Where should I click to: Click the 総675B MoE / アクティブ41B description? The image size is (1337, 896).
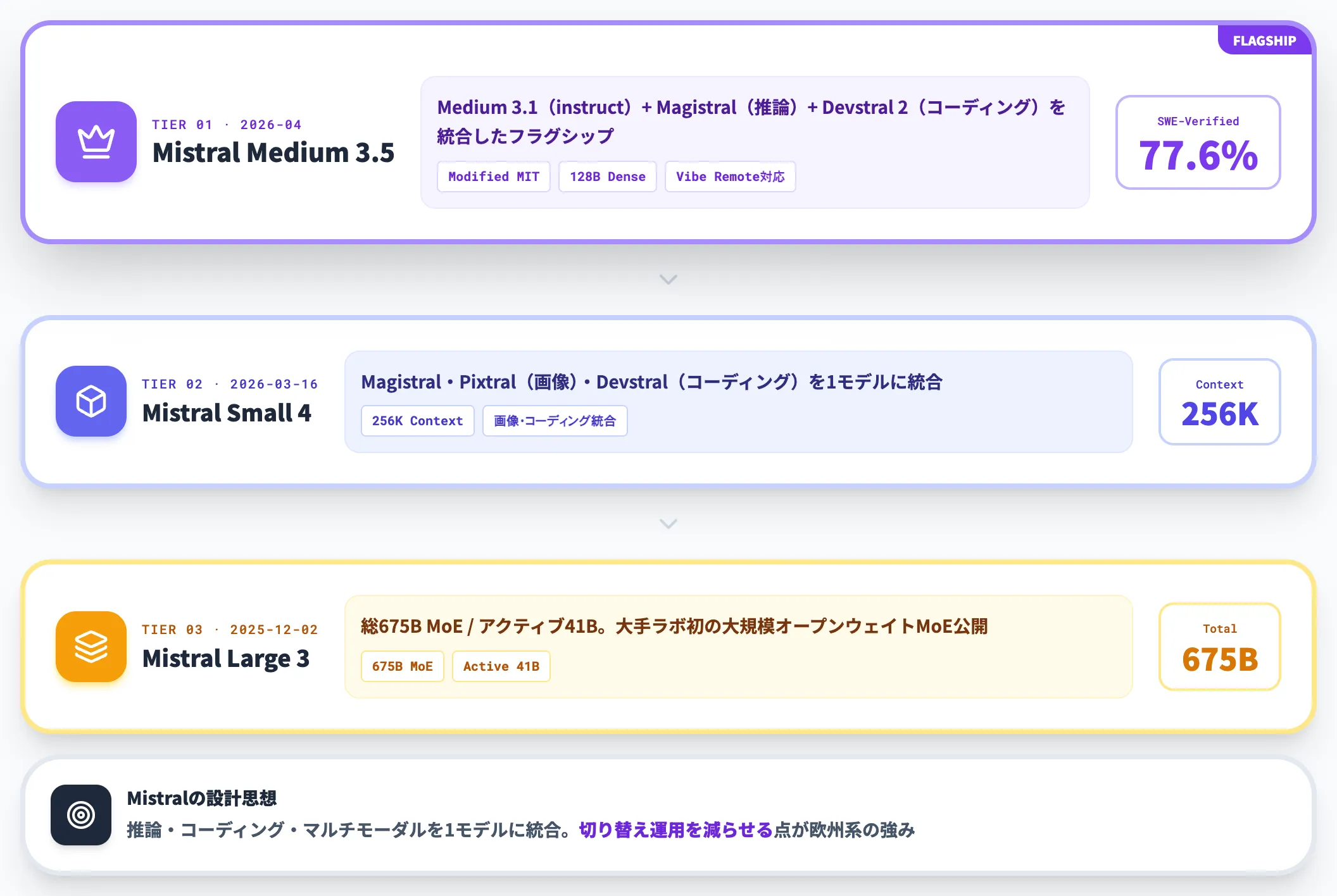(x=674, y=626)
